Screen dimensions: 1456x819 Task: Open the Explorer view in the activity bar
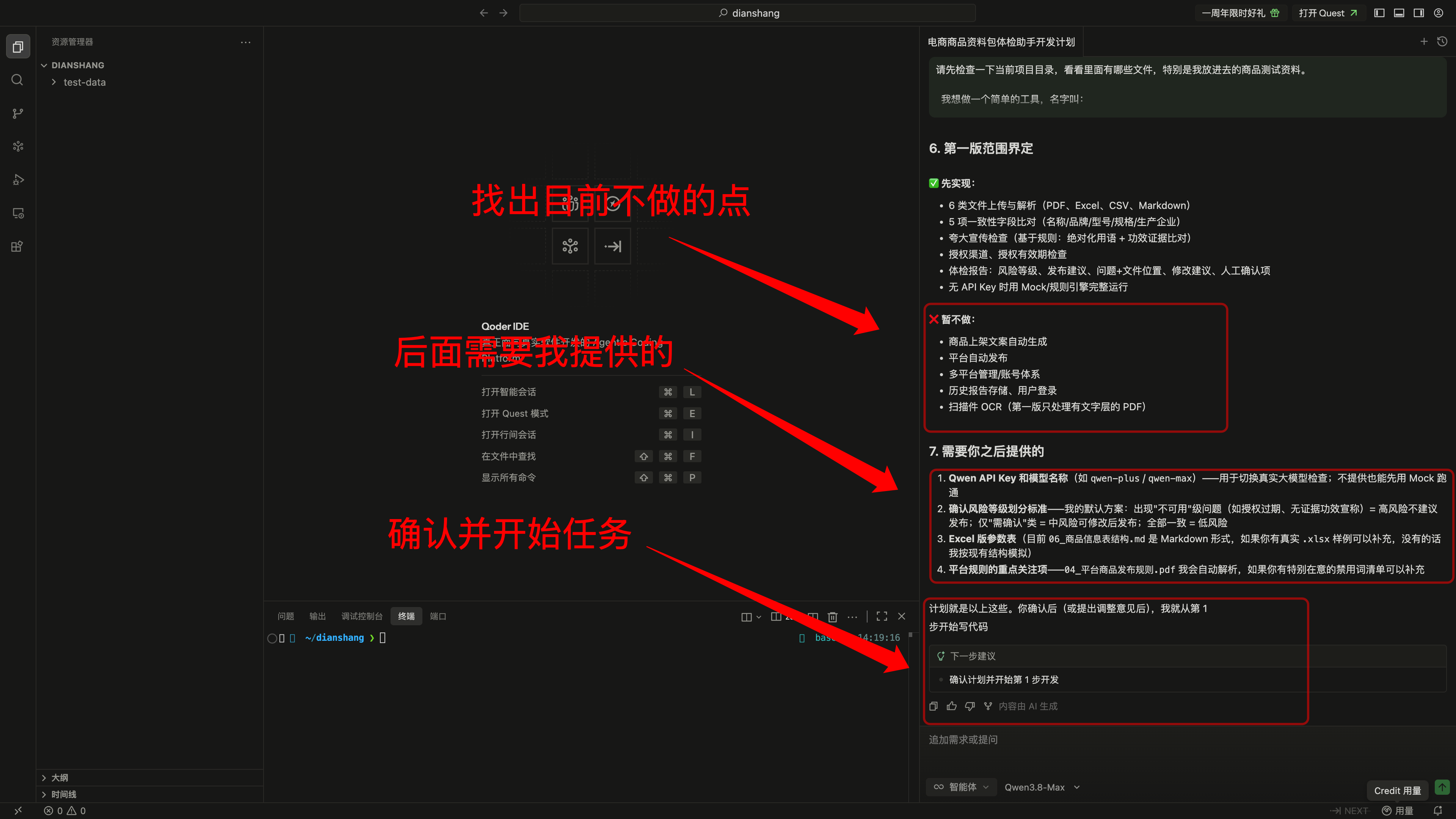[18, 47]
